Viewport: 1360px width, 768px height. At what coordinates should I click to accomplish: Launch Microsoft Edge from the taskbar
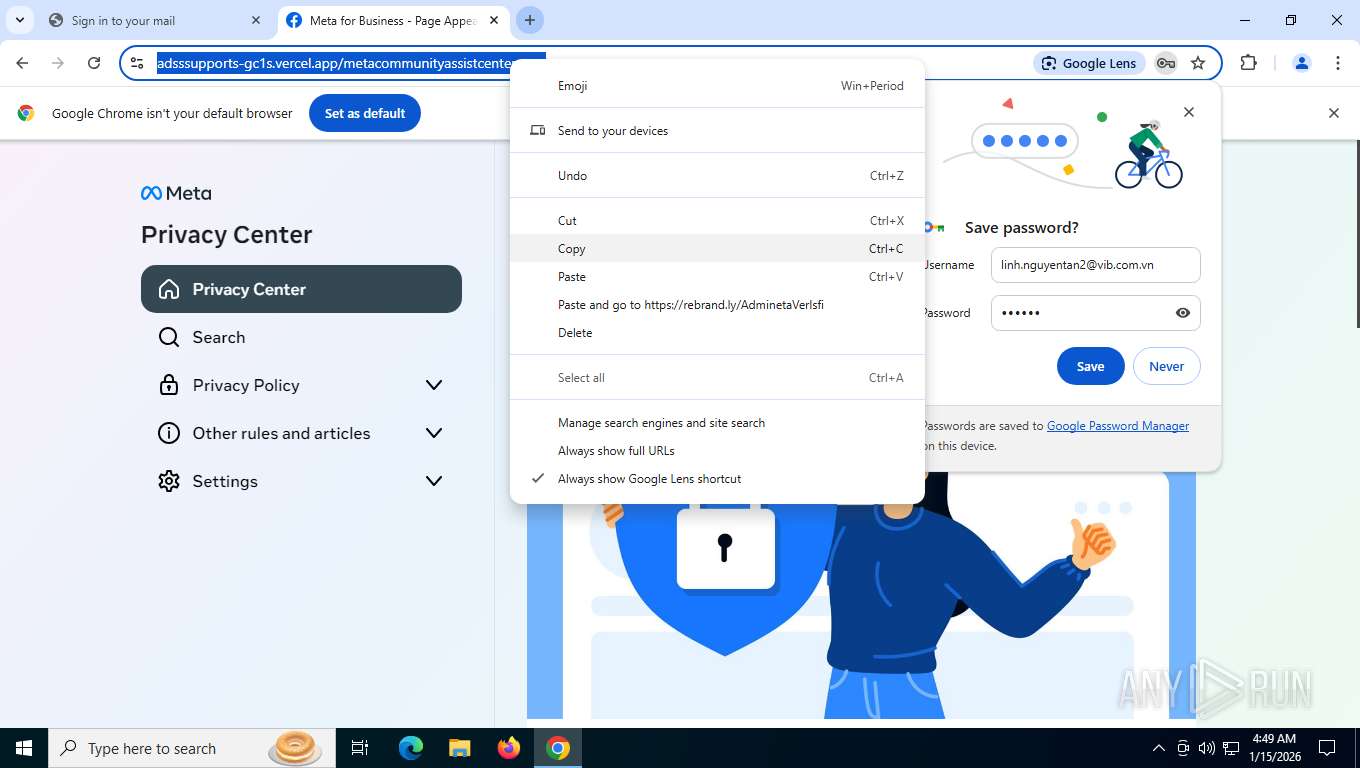410,748
